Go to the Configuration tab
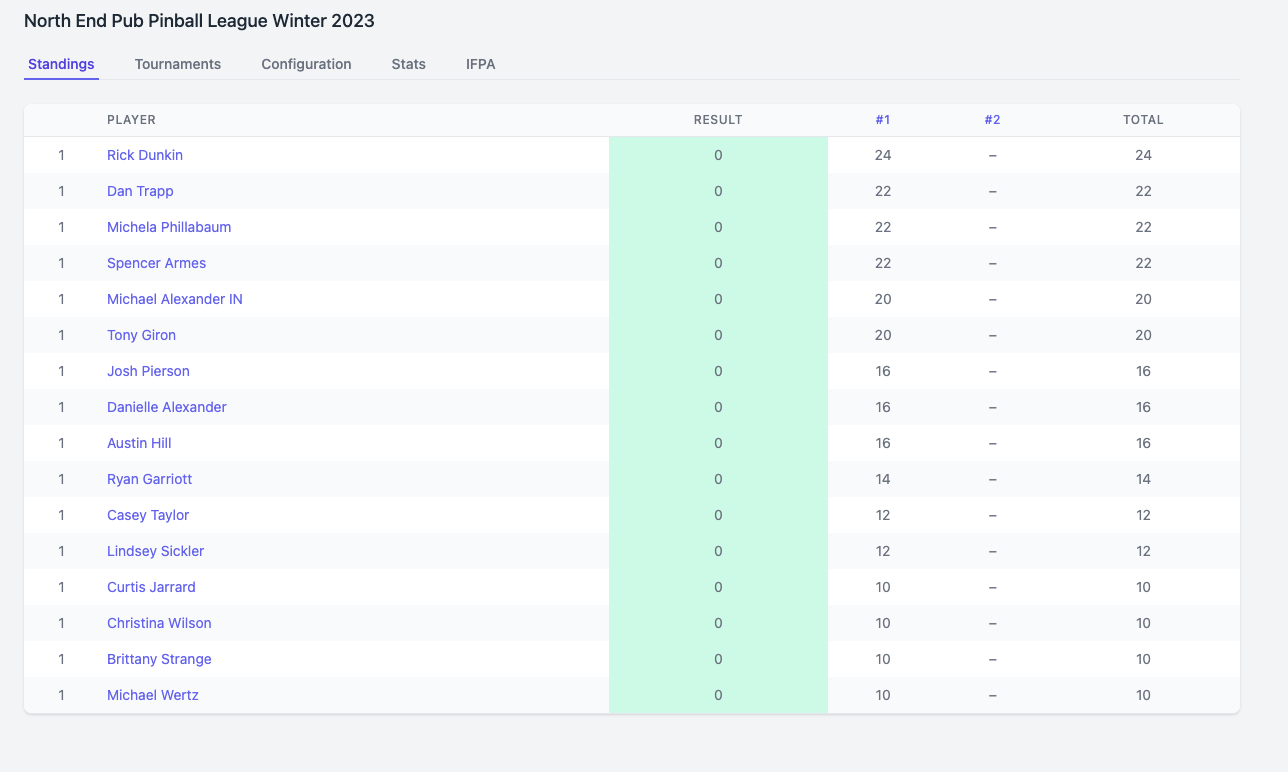 306,64
